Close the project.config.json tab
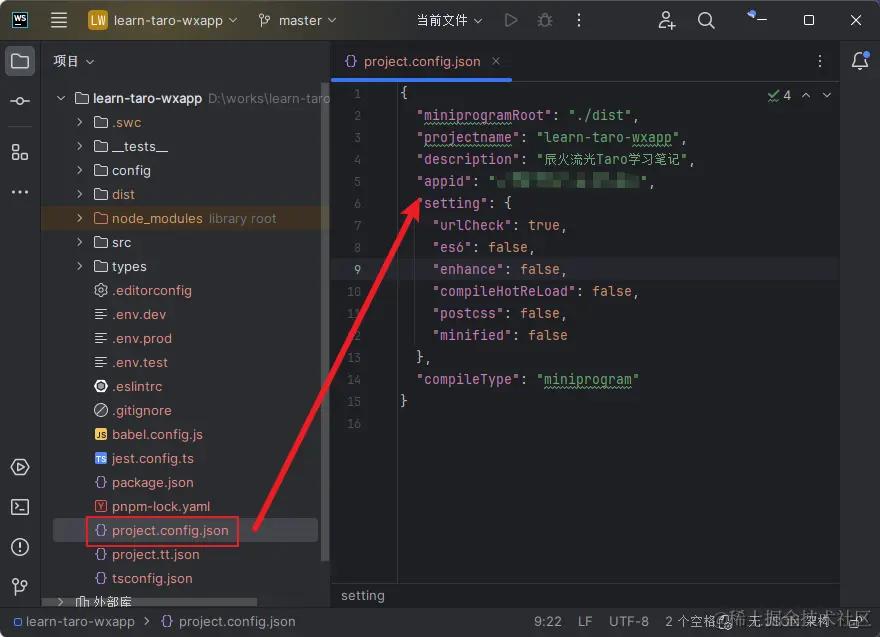 tap(496, 61)
